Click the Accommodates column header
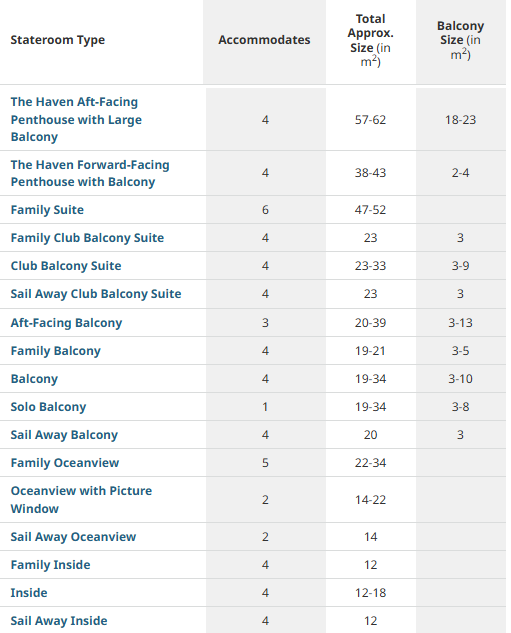 pyautogui.click(x=264, y=40)
